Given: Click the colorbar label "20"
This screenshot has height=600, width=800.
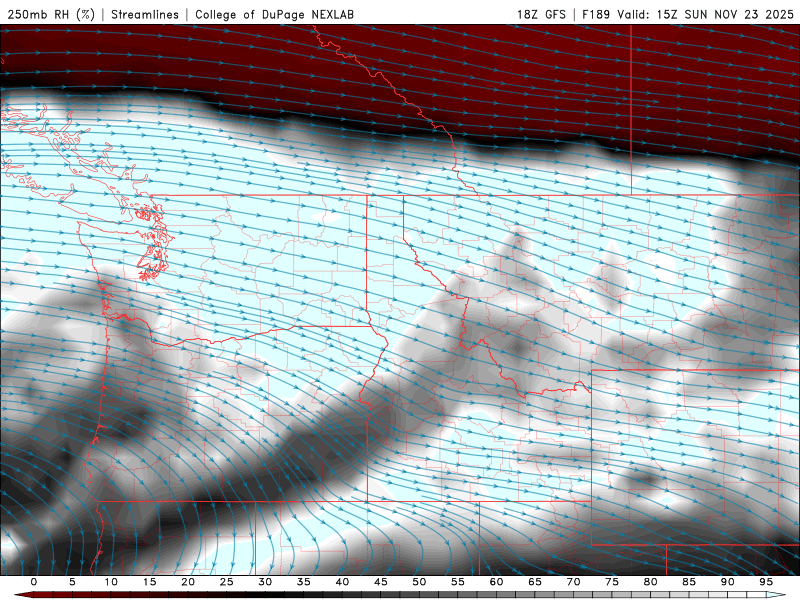Looking at the screenshot, I should point(188,582).
